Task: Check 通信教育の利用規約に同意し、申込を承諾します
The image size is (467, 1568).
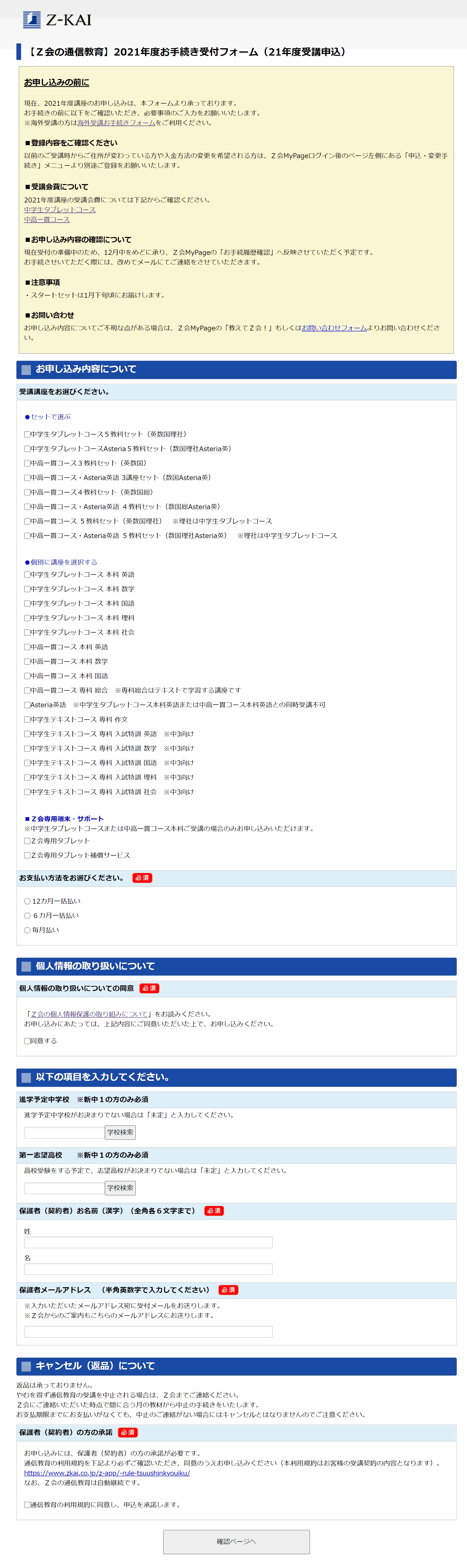Action: point(27,1505)
